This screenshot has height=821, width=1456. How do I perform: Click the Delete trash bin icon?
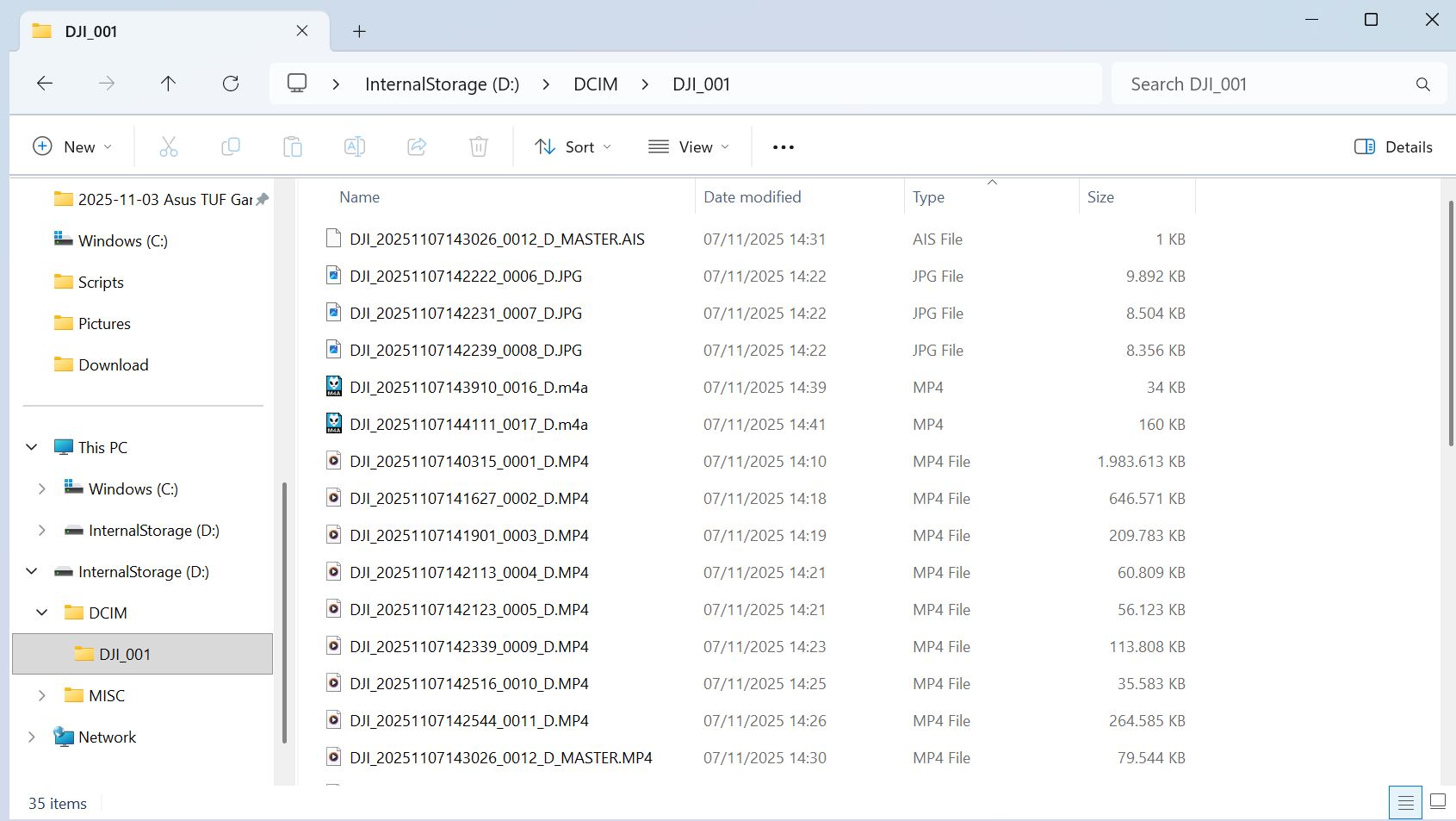pos(479,147)
